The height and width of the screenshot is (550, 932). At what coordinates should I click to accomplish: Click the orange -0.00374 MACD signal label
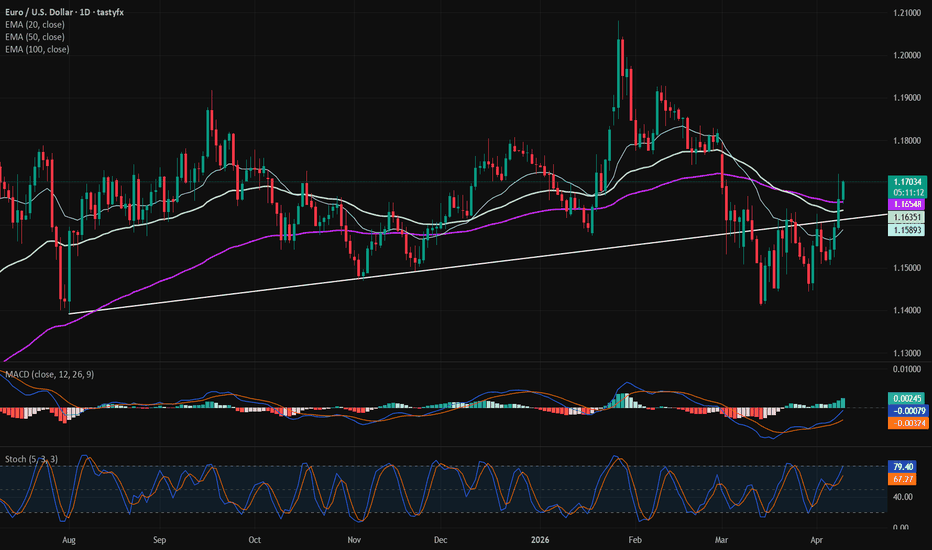tap(908, 423)
